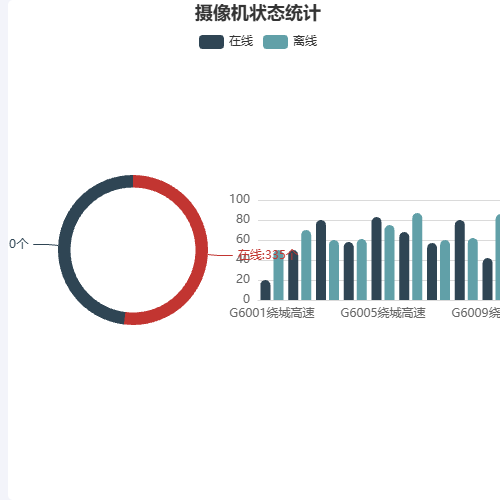This screenshot has width=500, height=500.
Task: Click the 60 y-axis tick label
Action: 243,239
